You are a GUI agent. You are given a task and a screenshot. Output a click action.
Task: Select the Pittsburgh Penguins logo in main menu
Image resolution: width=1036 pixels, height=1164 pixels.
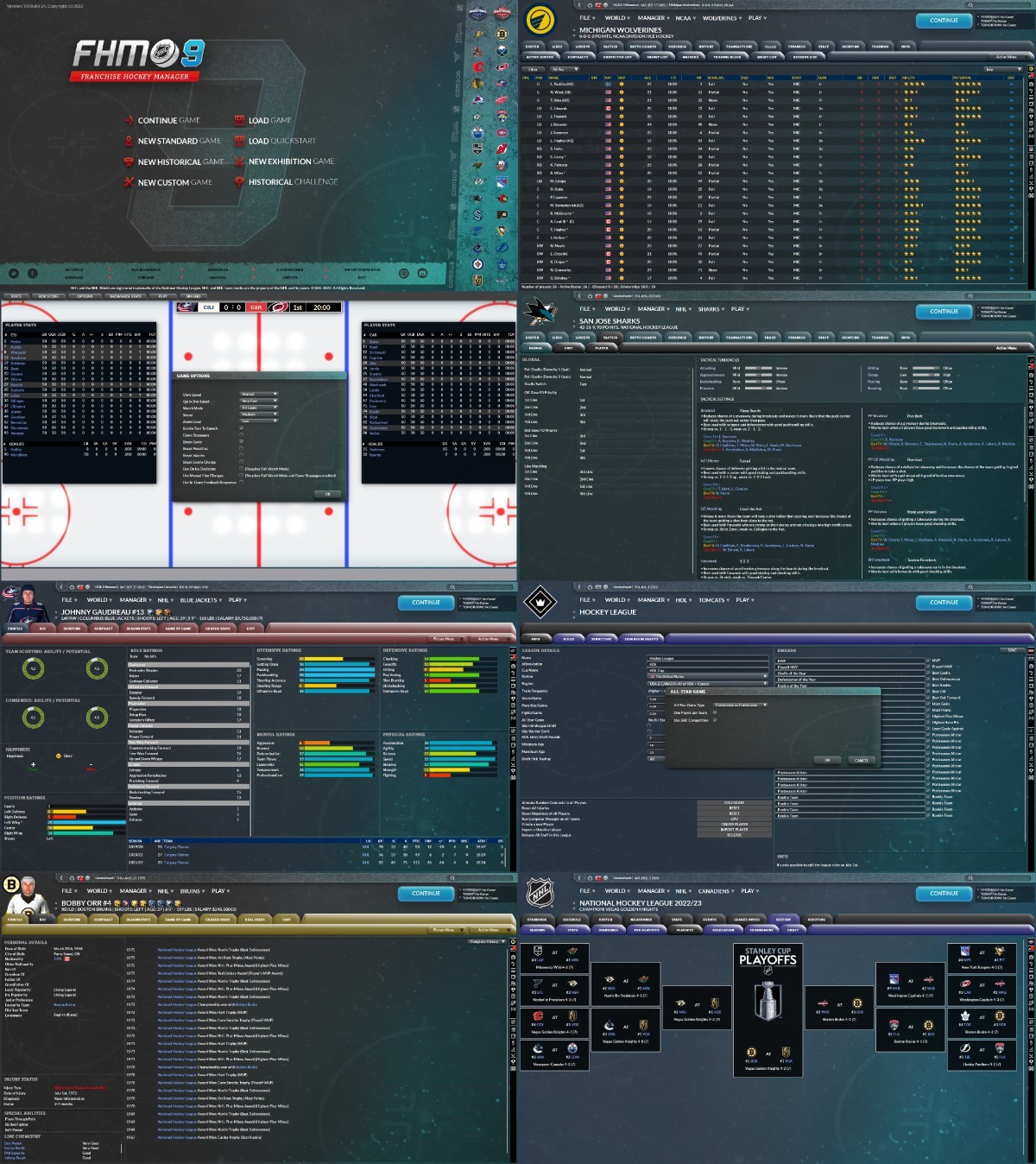tap(502, 231)
